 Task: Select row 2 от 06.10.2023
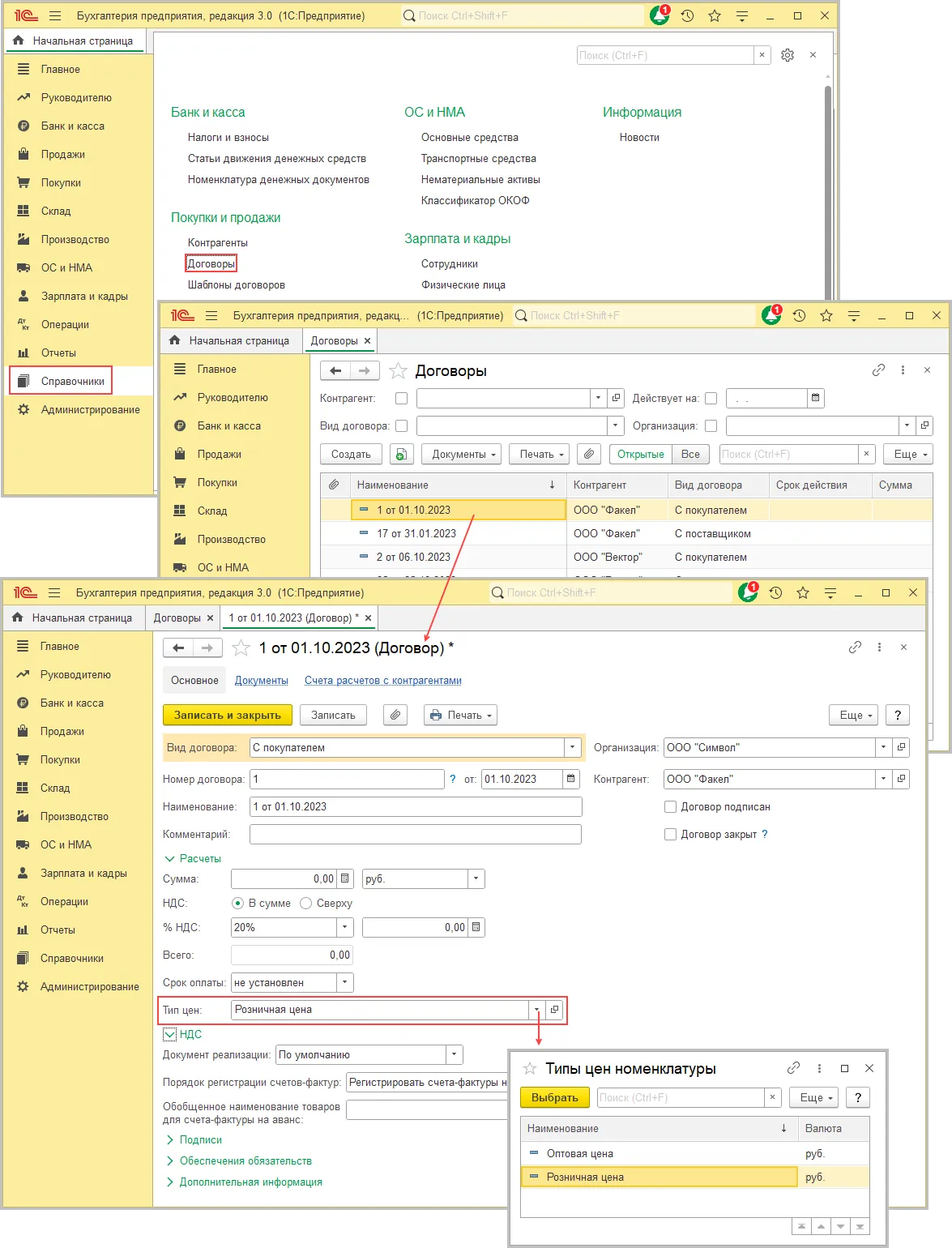[625, 557]
